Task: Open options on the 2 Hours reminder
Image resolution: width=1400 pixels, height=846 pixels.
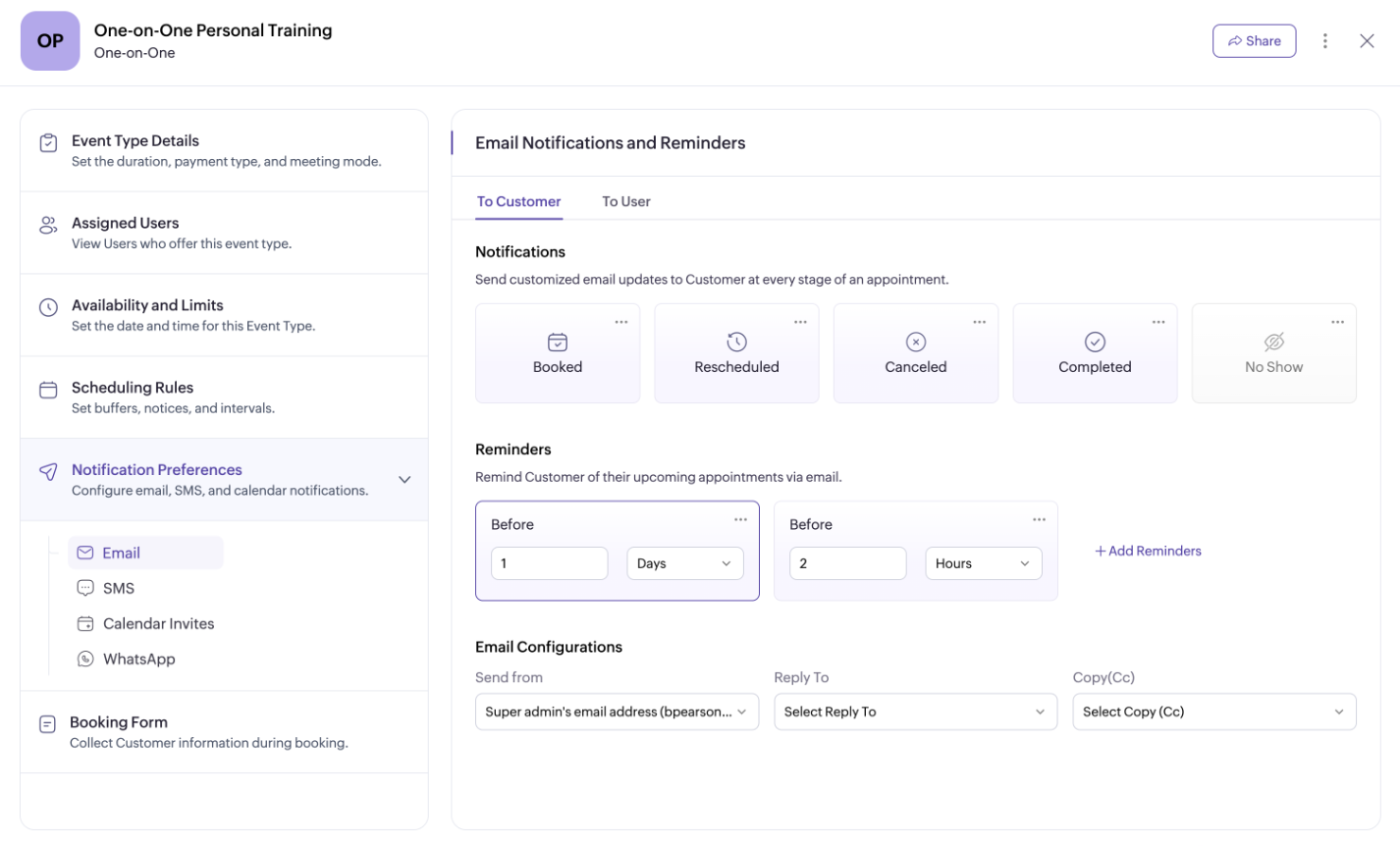Action: click(1039, 519)
